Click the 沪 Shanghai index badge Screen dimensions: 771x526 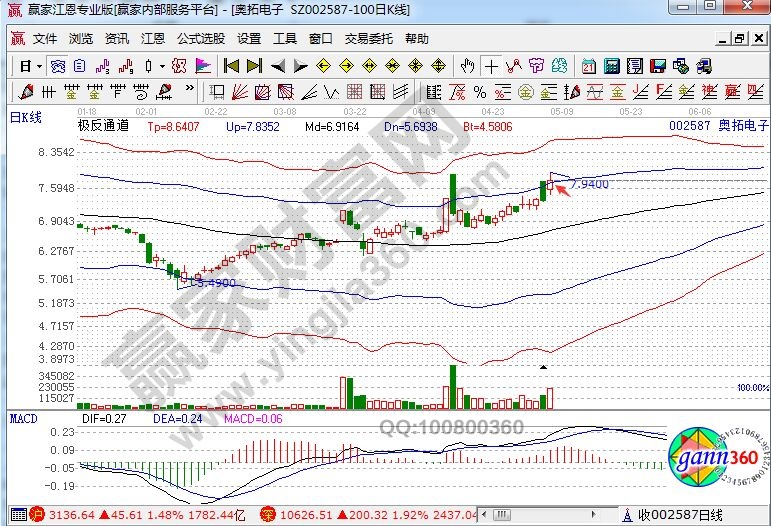(37, 515)
